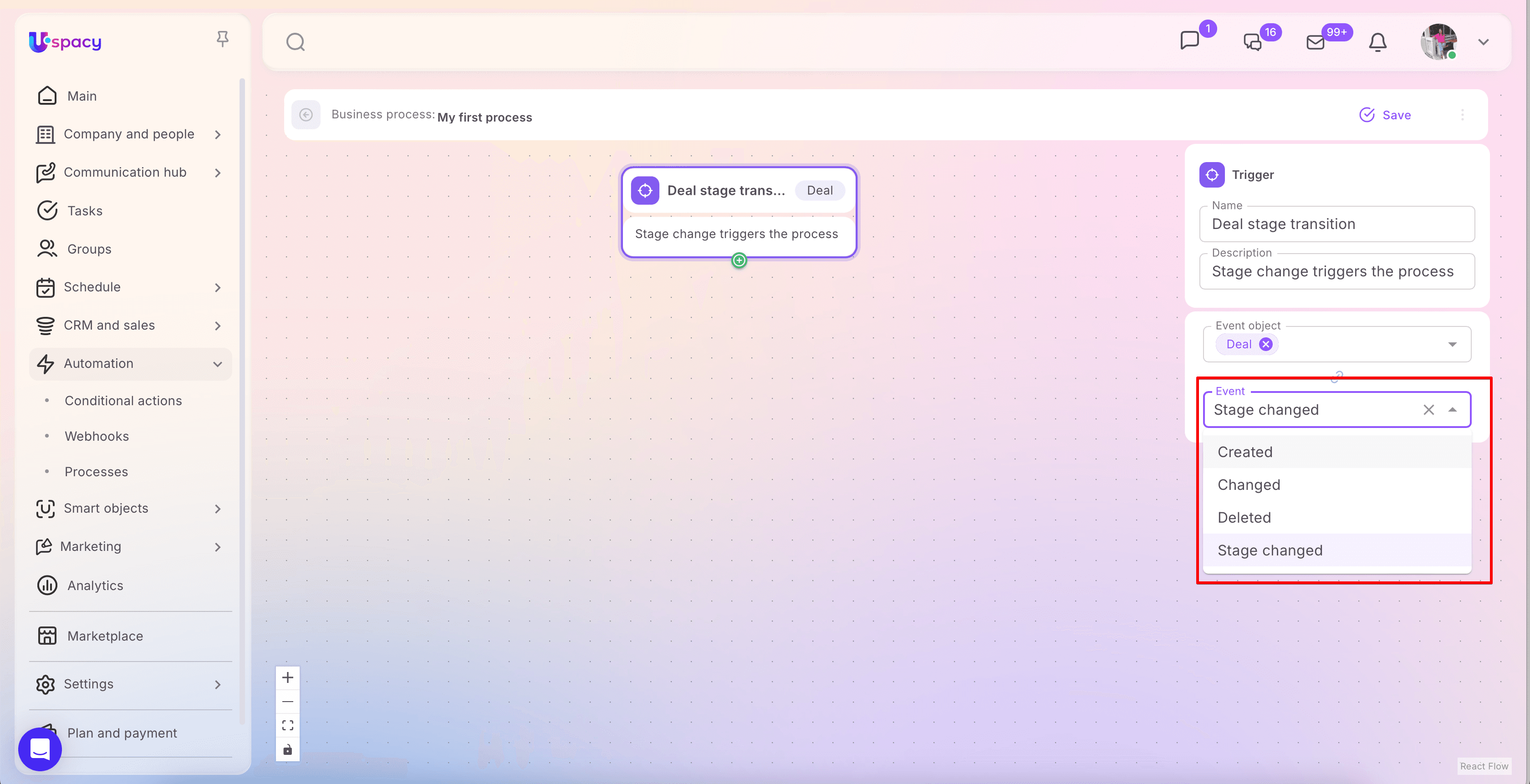Click the back arrow beside Business process
The width and height of the screenshot is (1530, 784).
tap(306, 115)
